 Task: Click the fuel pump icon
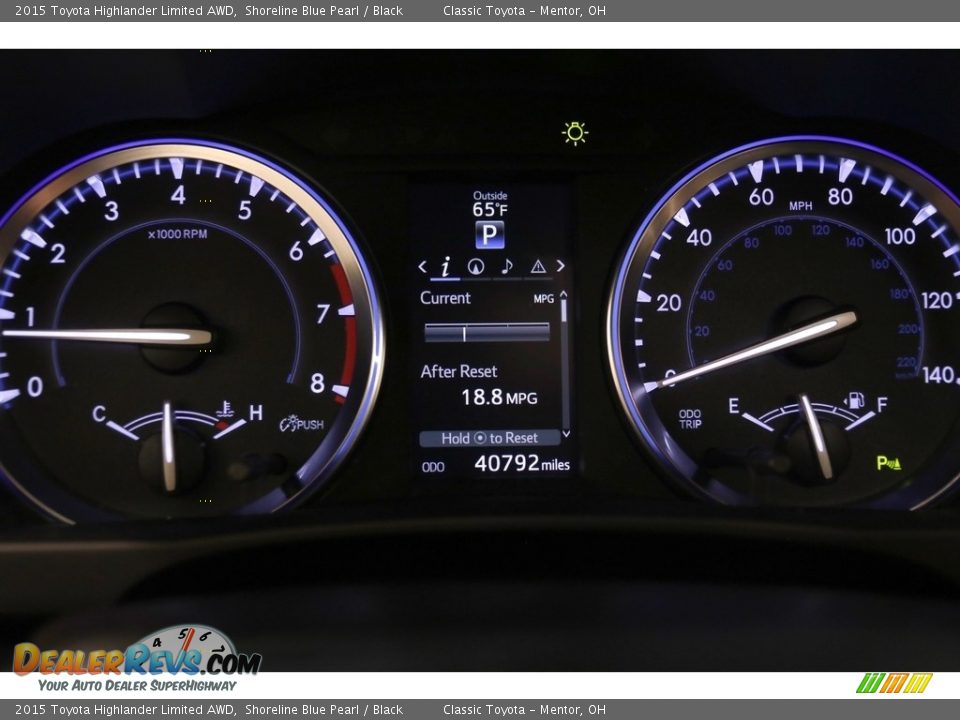(856, 401)
